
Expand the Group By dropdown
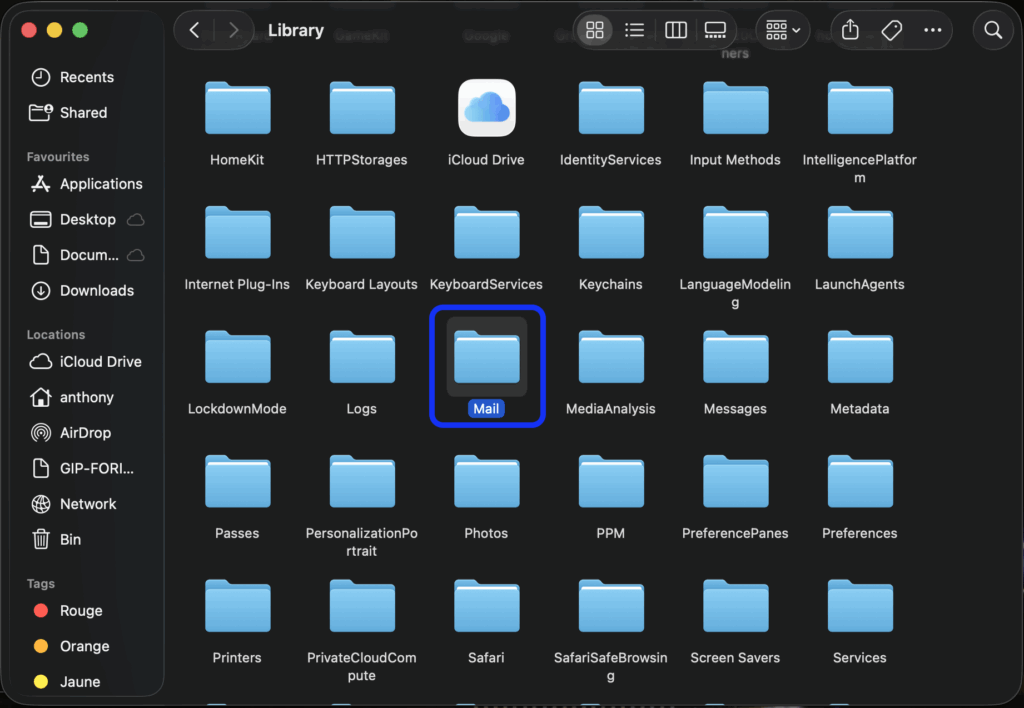point(783,30)
